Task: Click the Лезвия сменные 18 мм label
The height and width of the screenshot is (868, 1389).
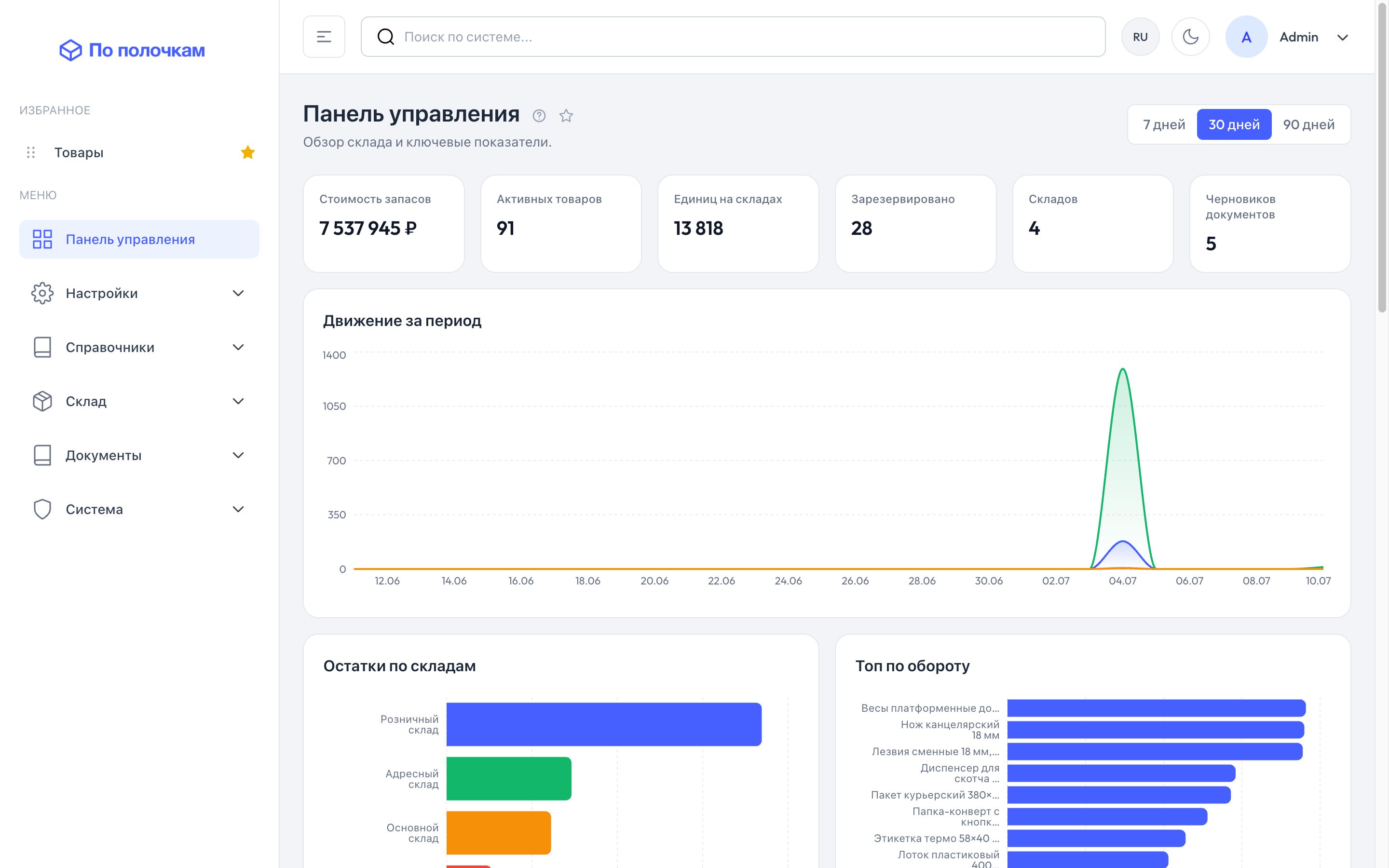Action: pos(935,751)
